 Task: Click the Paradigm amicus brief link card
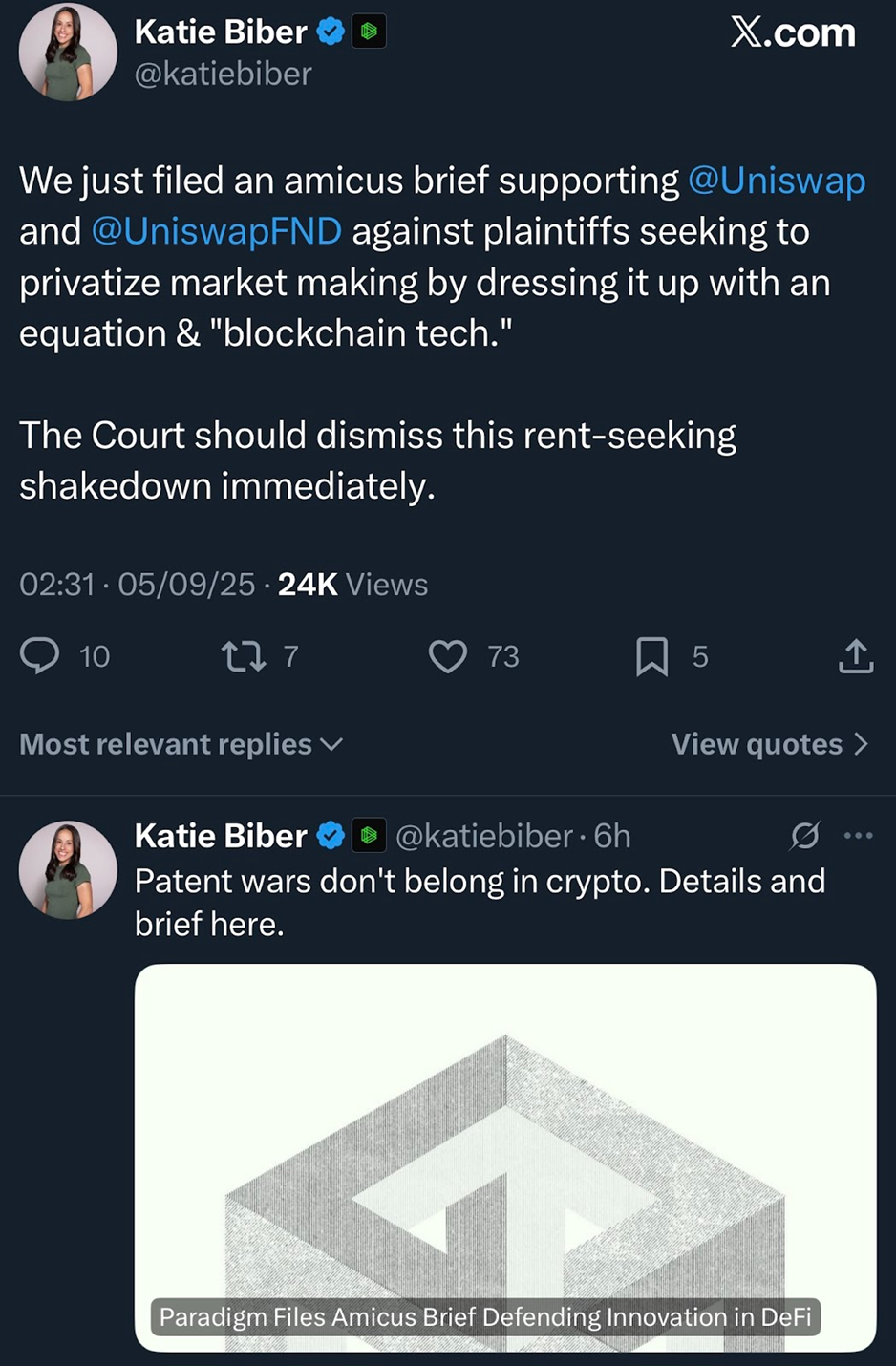(x=504, y=1156)
